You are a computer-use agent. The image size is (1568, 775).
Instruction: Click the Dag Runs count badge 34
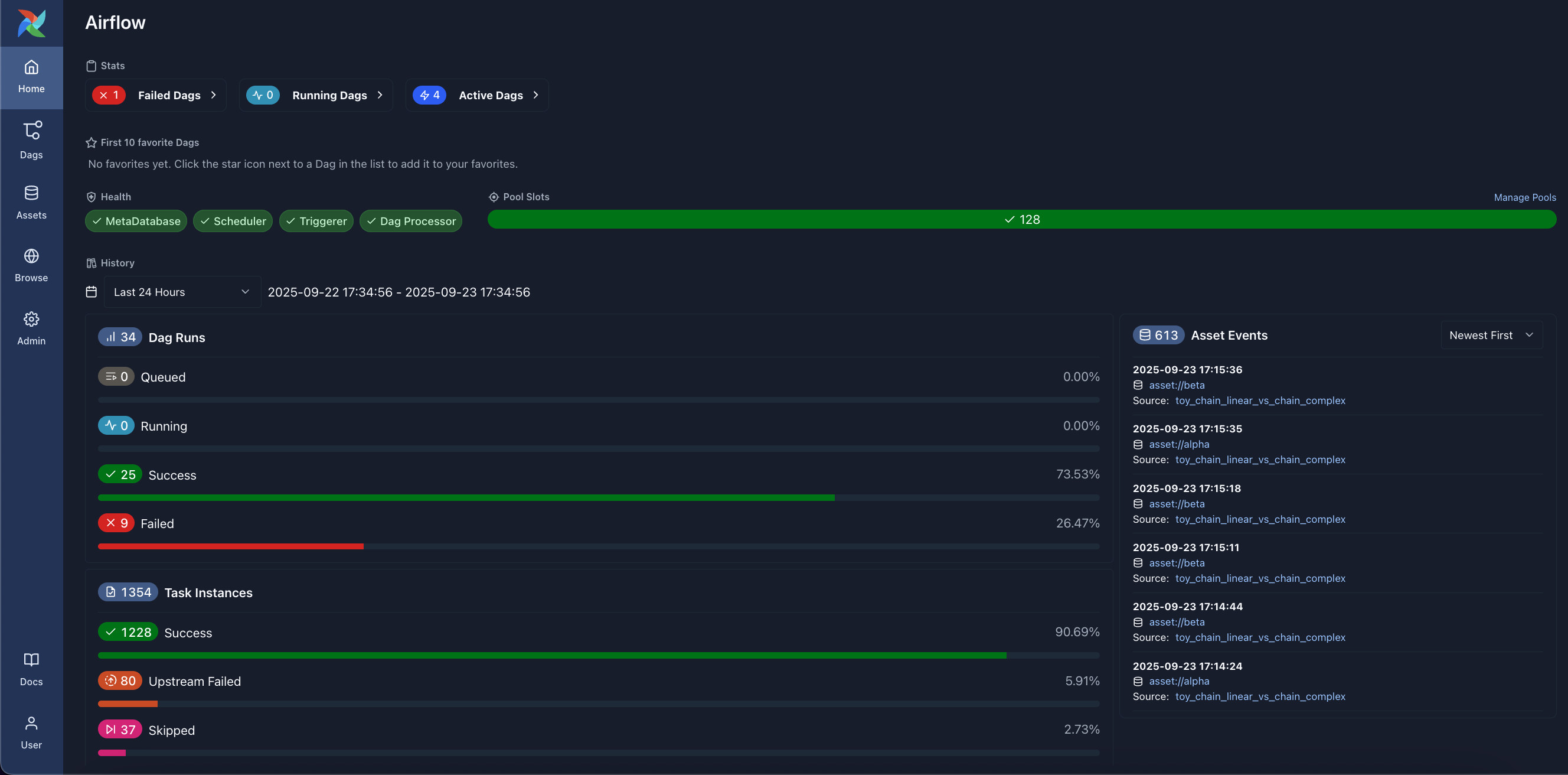click(120, 337)
